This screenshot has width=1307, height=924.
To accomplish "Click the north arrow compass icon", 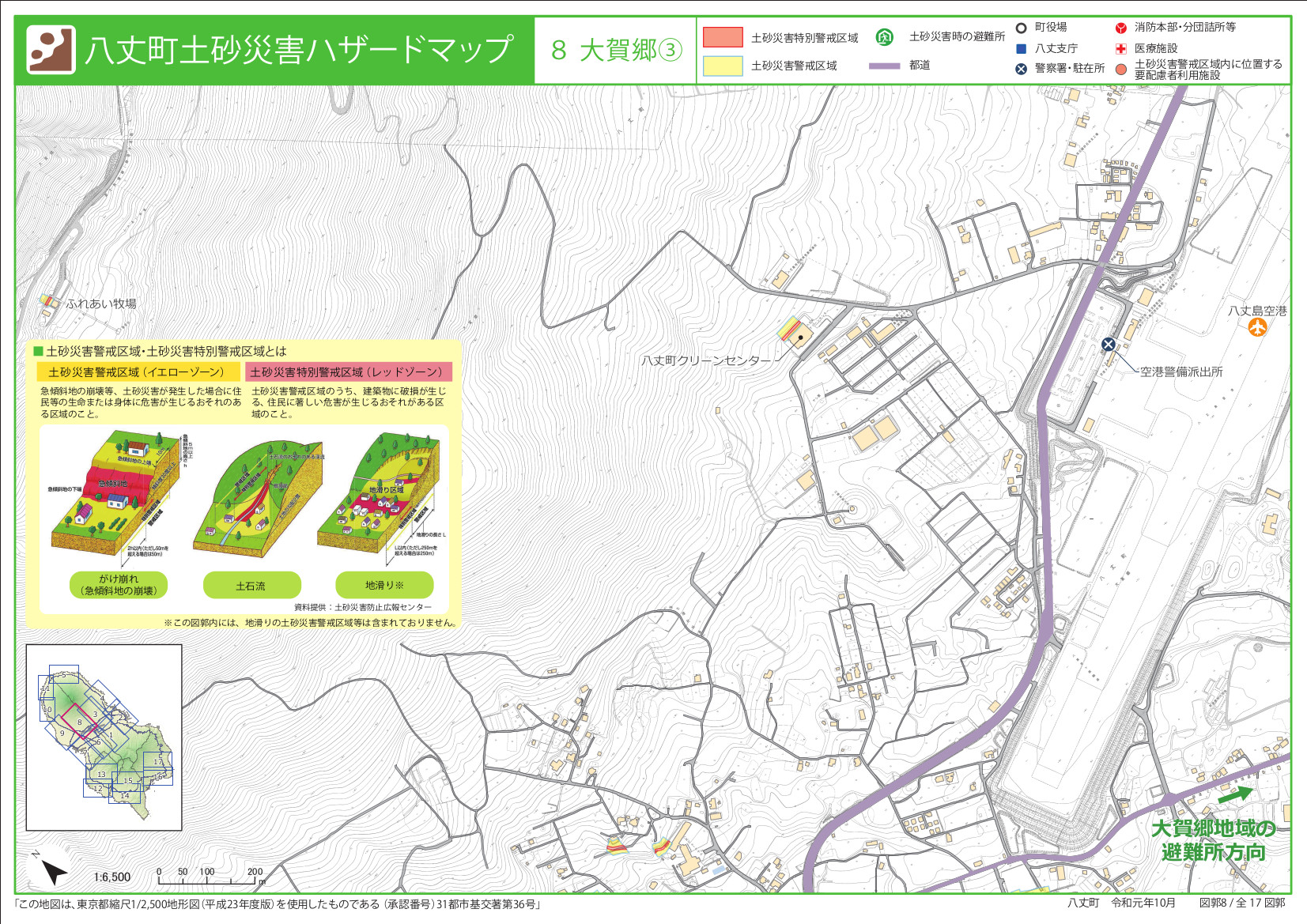I will tap(52, 871).
